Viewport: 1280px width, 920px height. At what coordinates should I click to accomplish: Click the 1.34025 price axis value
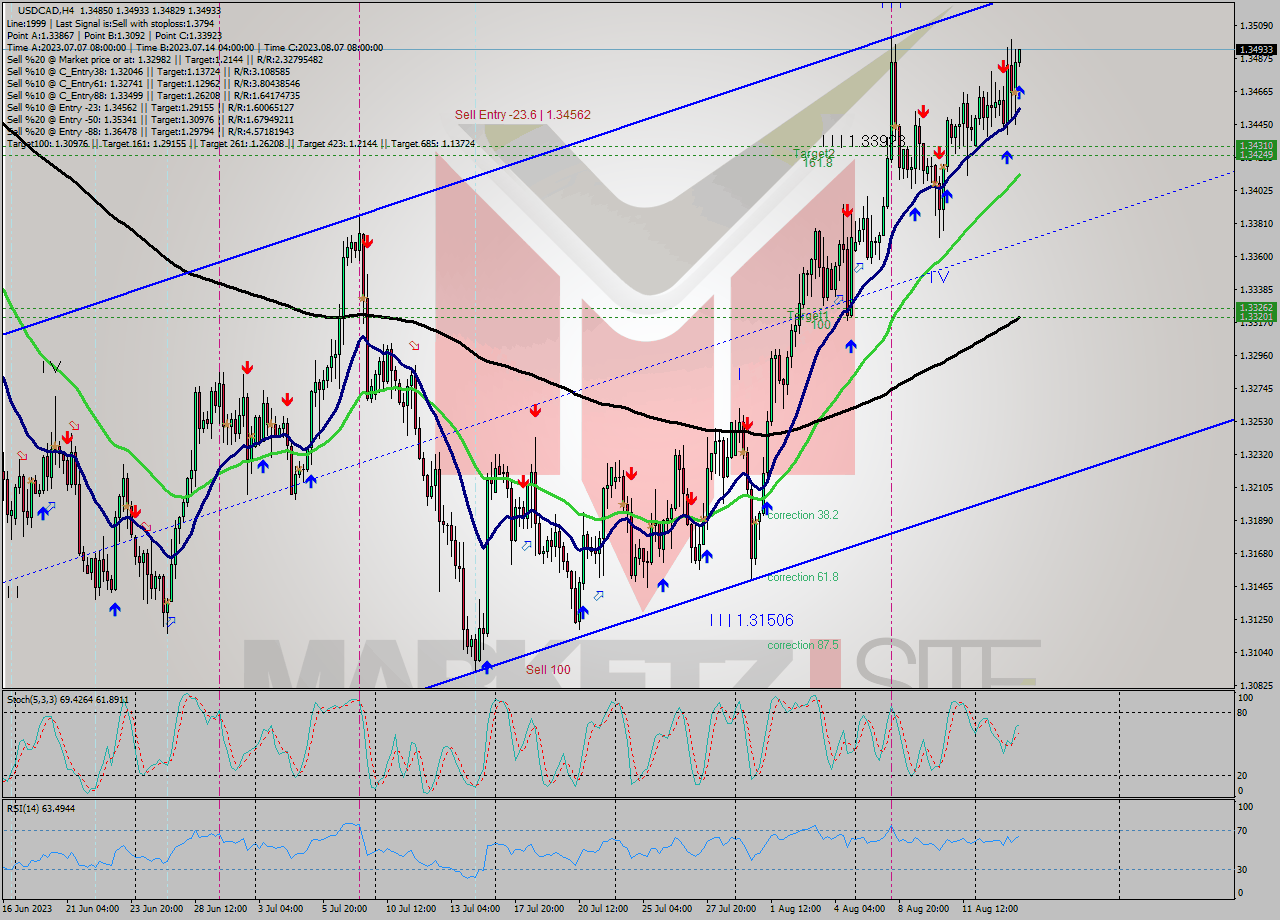point(1255,190)
